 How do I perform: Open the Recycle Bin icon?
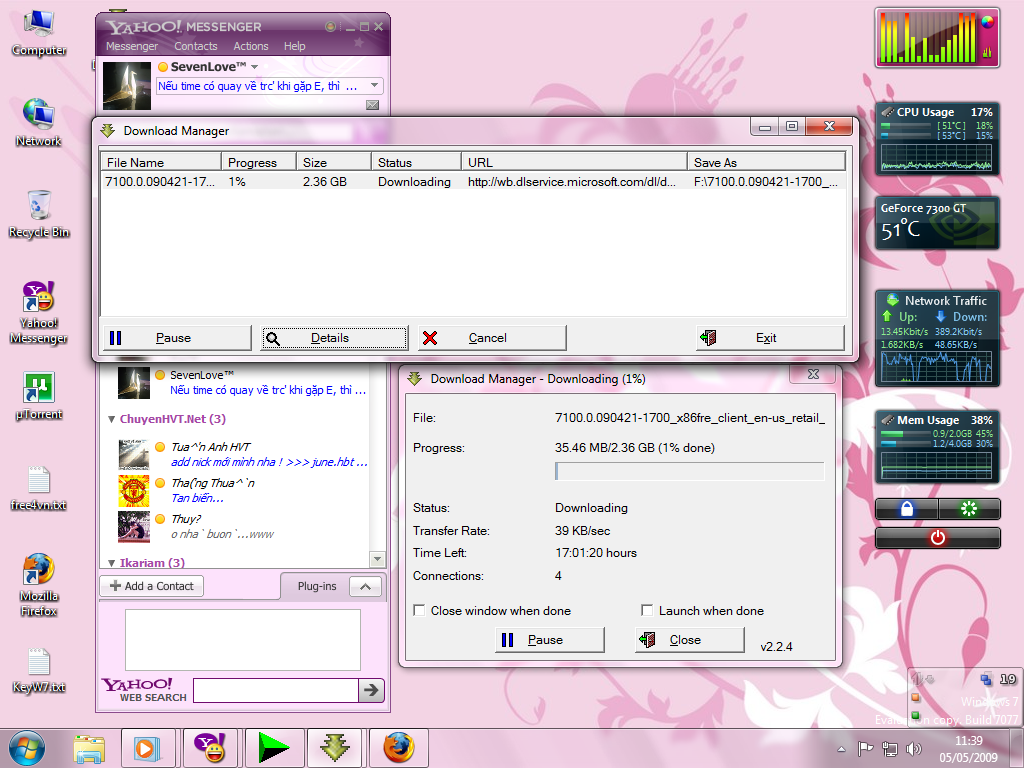pos(39,207)
